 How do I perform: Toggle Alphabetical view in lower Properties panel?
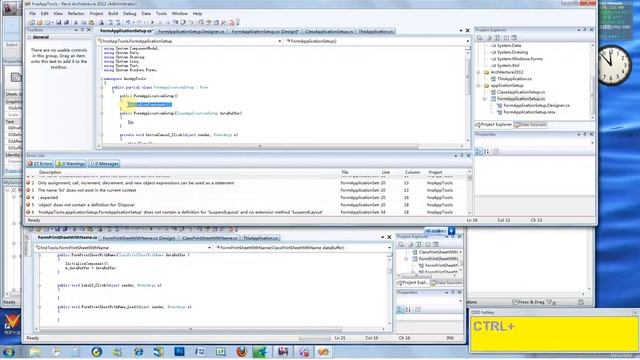point(408,309)
